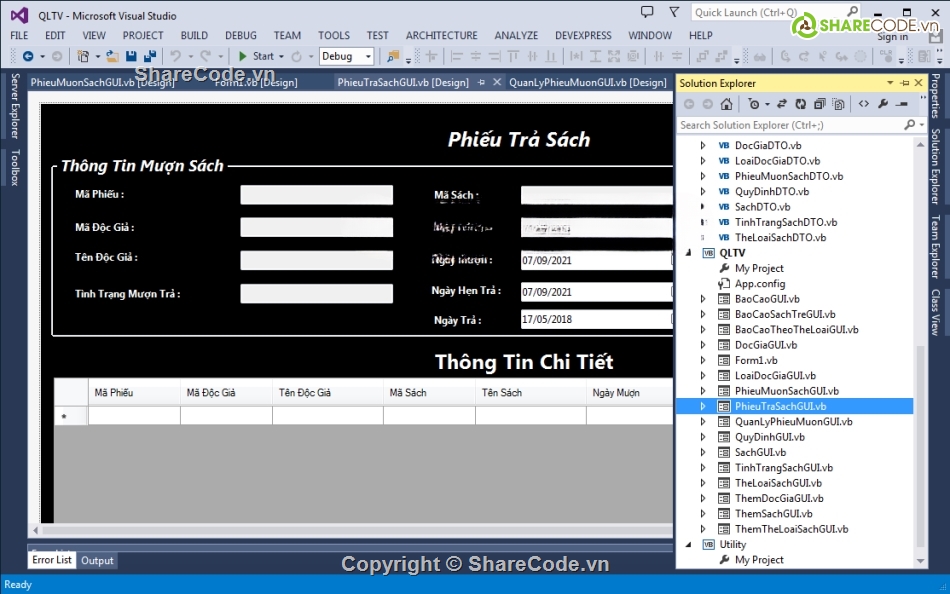Click the Collapse All icon
Image resolution: width=950 pixels, height=594 pixels.
pos(819,104)
